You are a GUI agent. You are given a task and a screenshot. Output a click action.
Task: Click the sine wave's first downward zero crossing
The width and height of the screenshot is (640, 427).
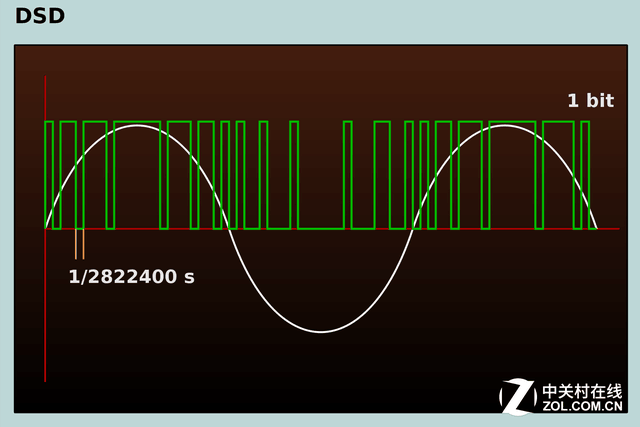pos(230,229)
